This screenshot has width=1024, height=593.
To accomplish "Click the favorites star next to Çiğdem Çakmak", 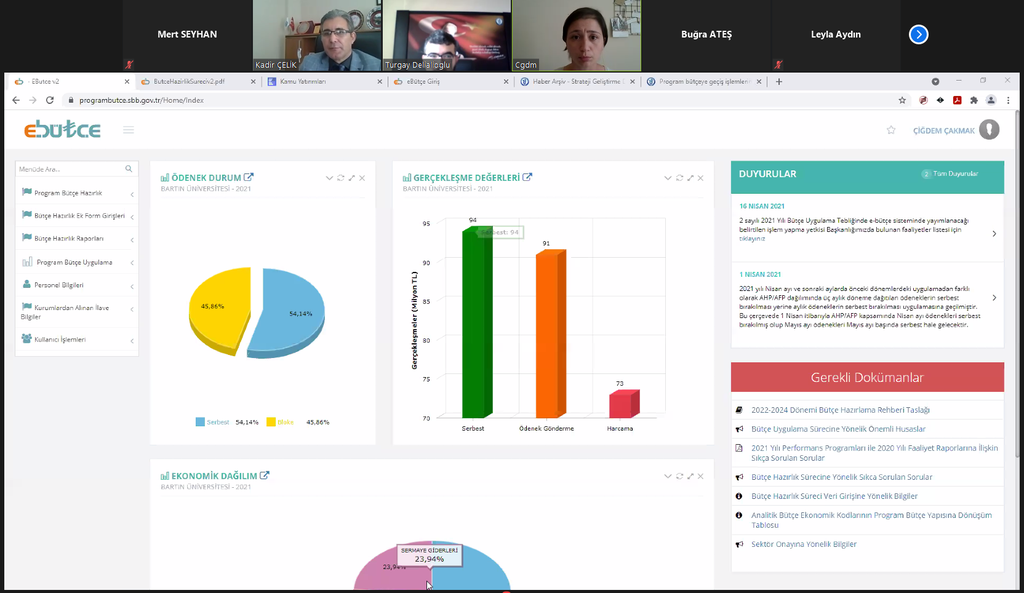I will coord(891,130).
